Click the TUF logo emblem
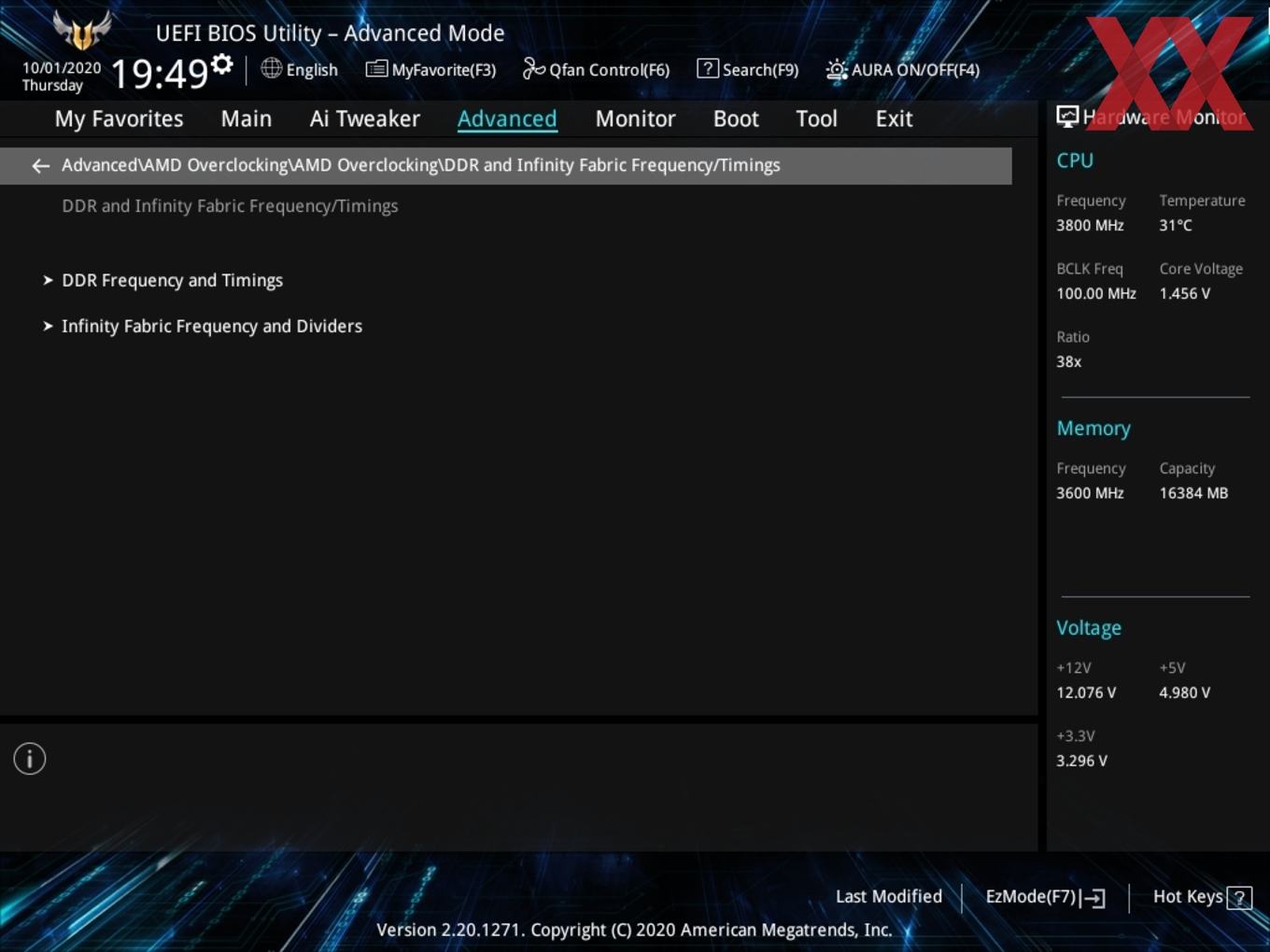Viewport: 1270px width, 952px height. pos(82,31)
